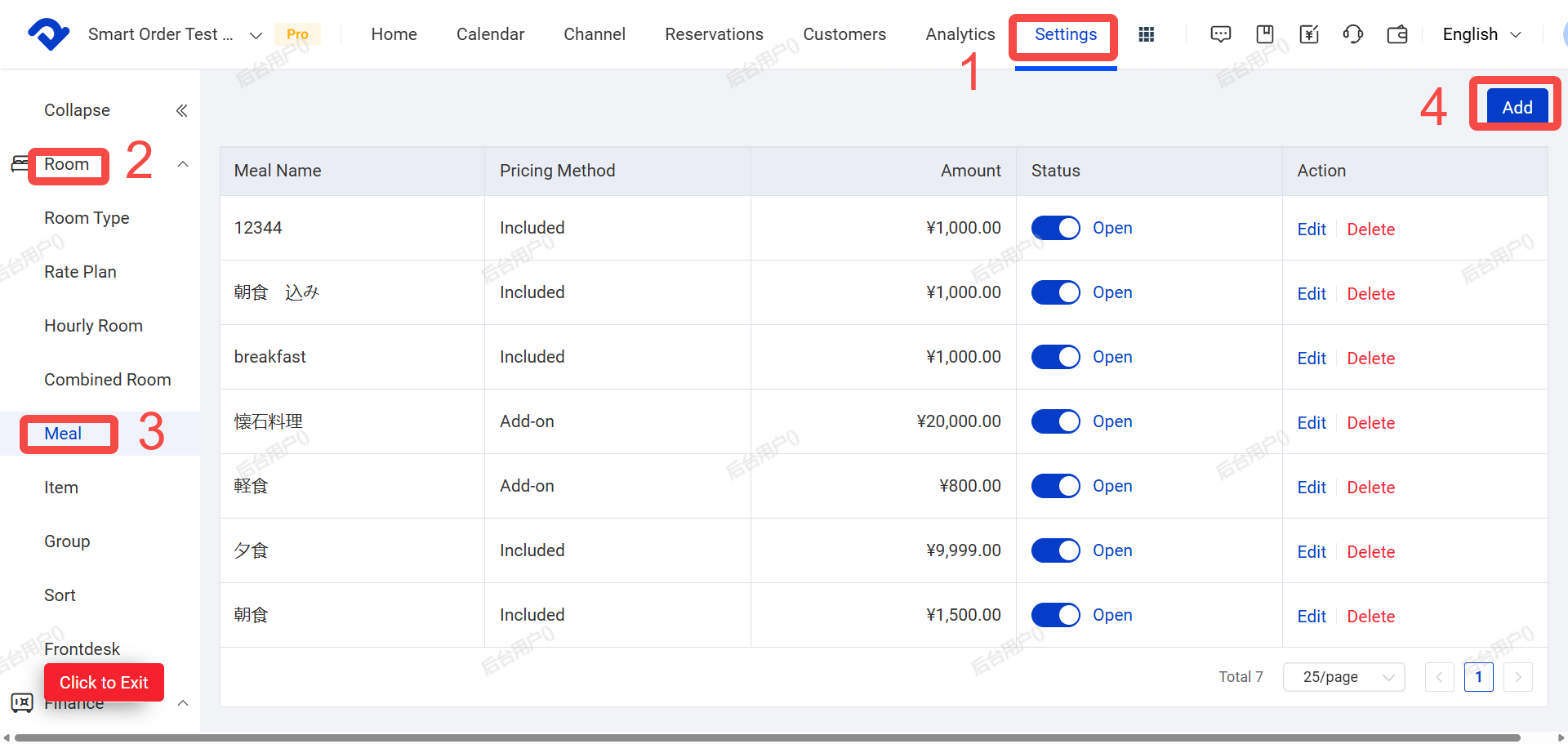
Task: Open the messages chat icon
Action: click(x=1221, y=34)
